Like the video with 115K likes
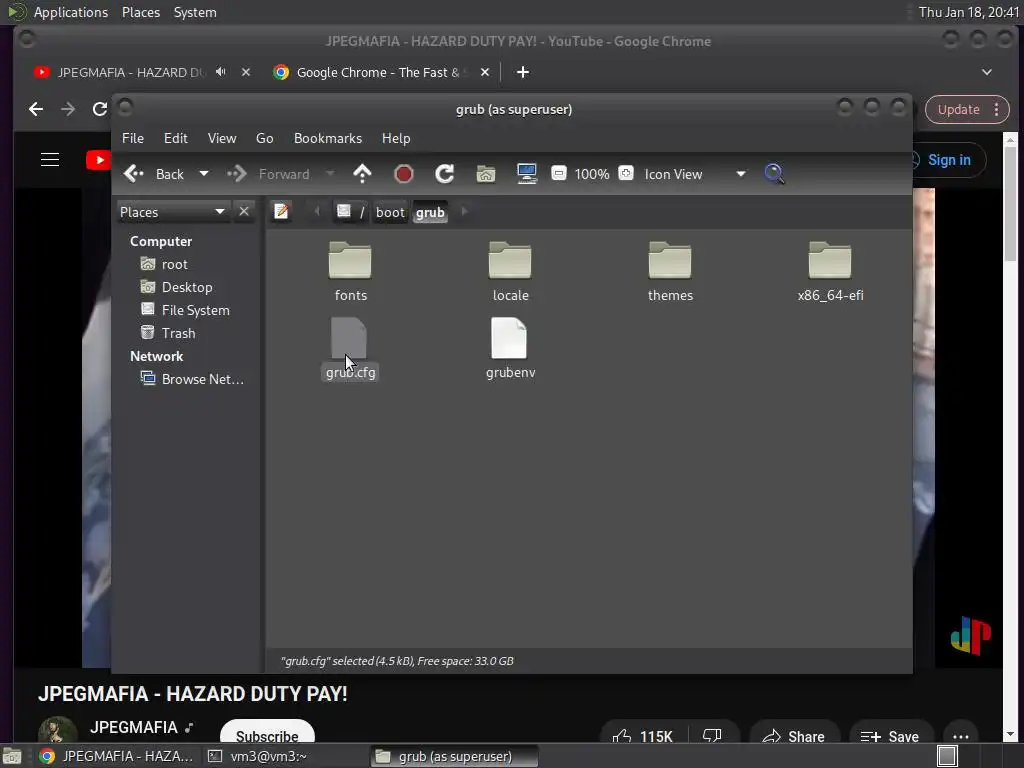Image resolution: width=1024 pixels, height=768 pixels. (x=642, y=736)
